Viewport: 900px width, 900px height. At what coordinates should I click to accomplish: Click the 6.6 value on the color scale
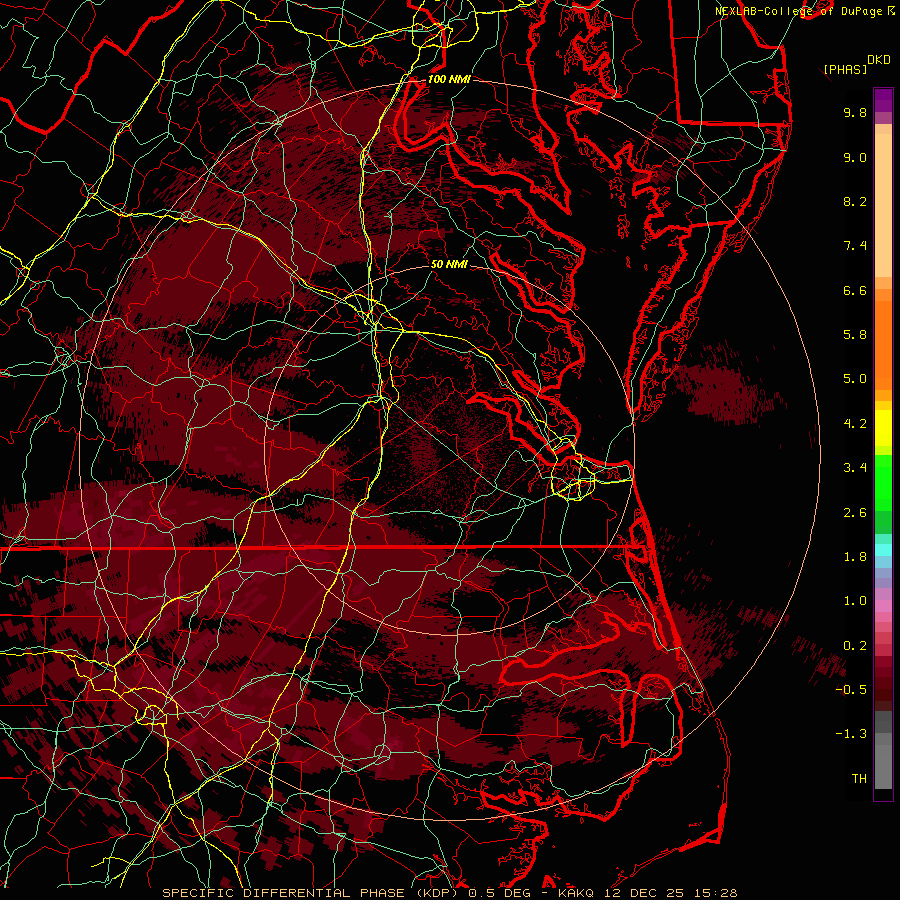pos(855,290)
